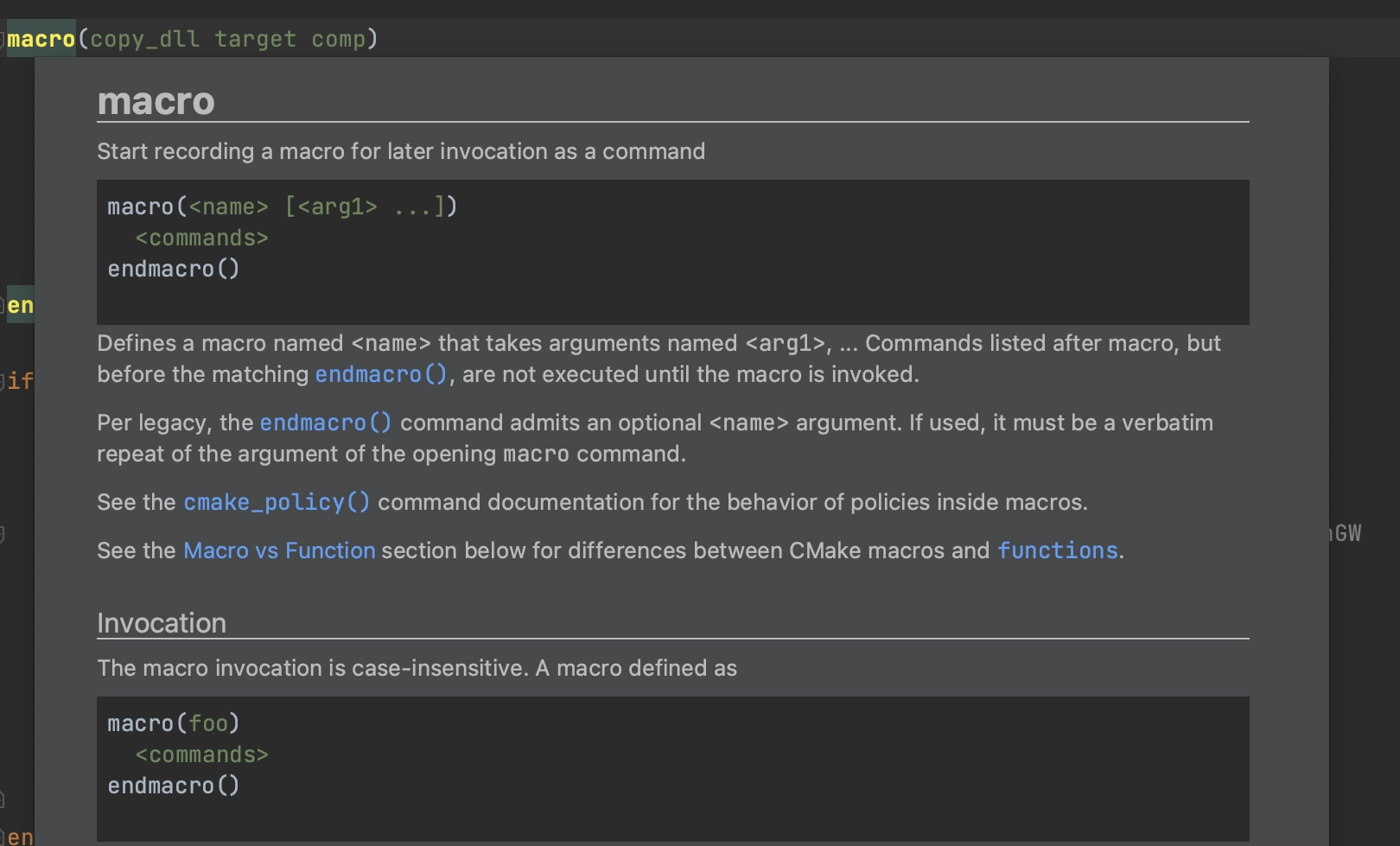1400x846 pixels.
Task: Open the first endmacro() link in the description
Action: point(381,374)
